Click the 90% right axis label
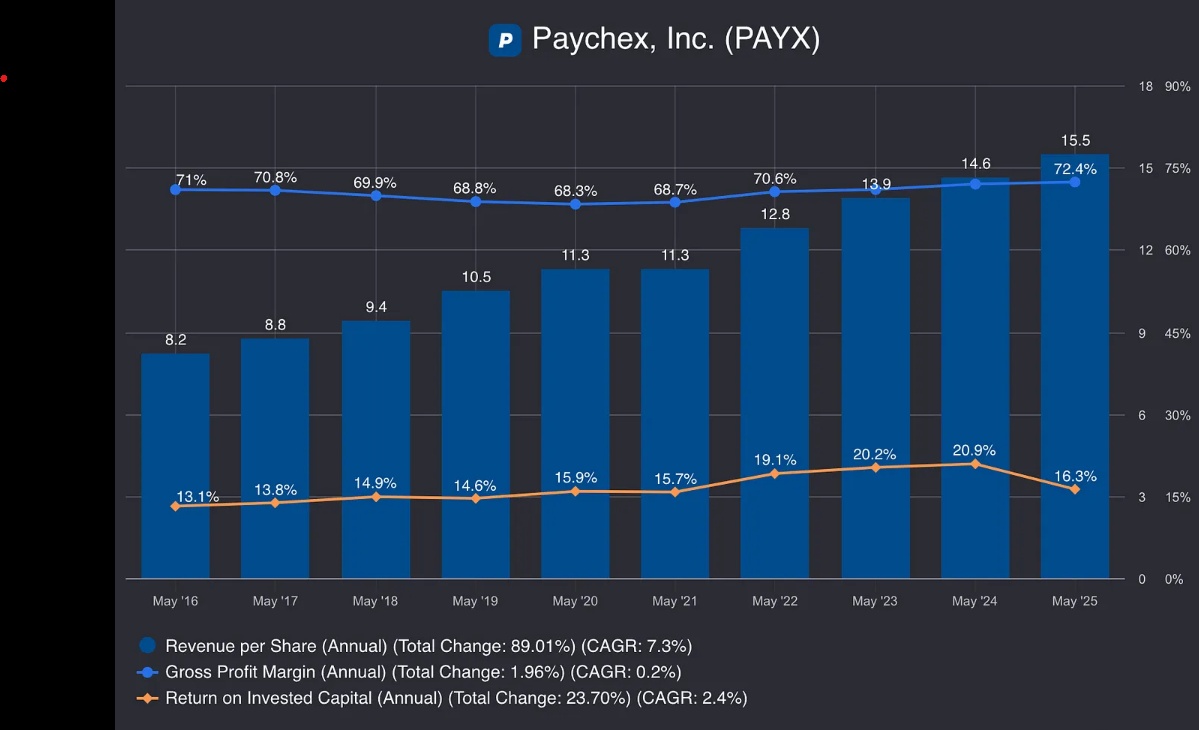Screen dimensions: 1199x730 pos(1178,86)
